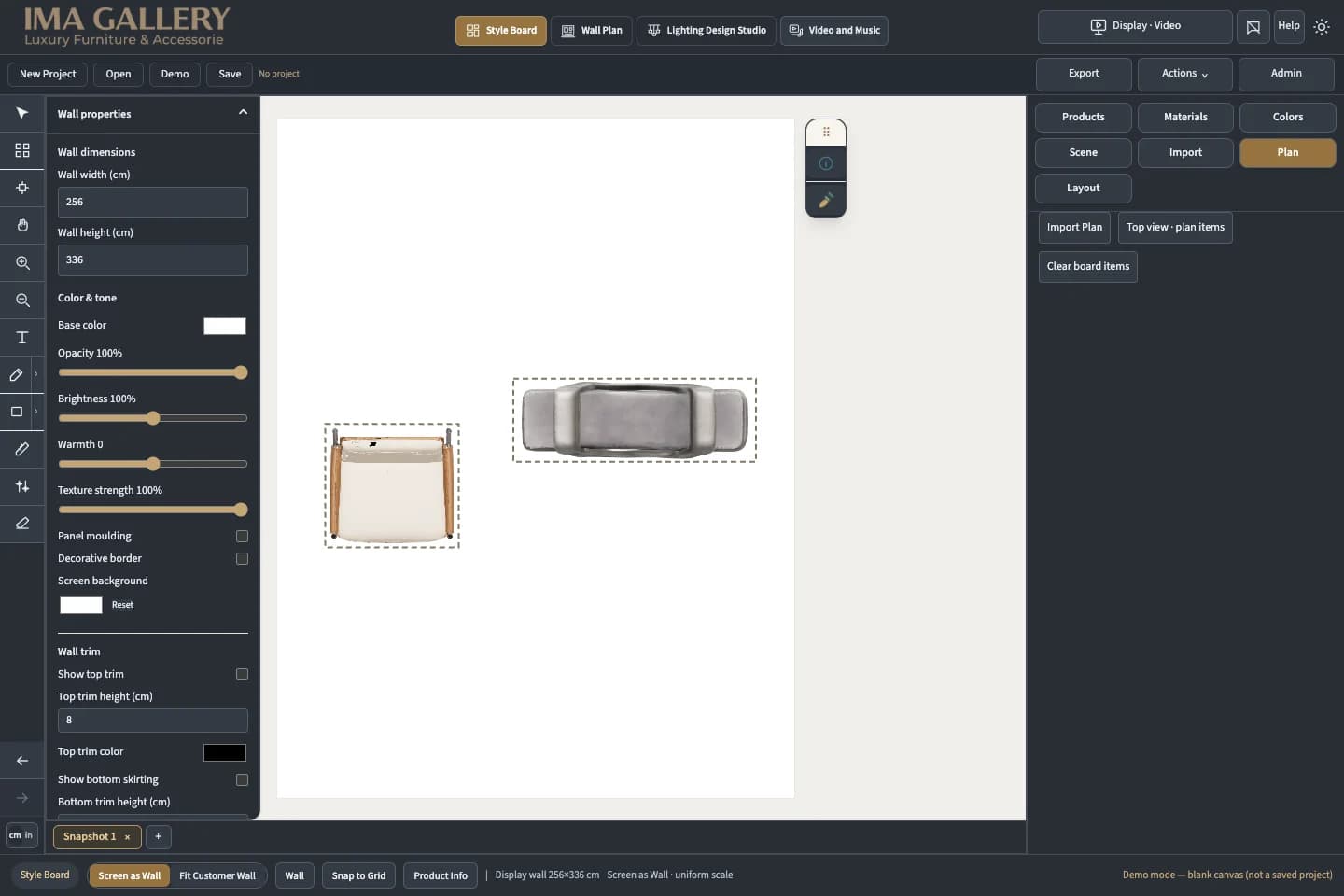The image size is (1344, 896).
Task: Click the presentation screen off icon
Action: [1253, 27]
